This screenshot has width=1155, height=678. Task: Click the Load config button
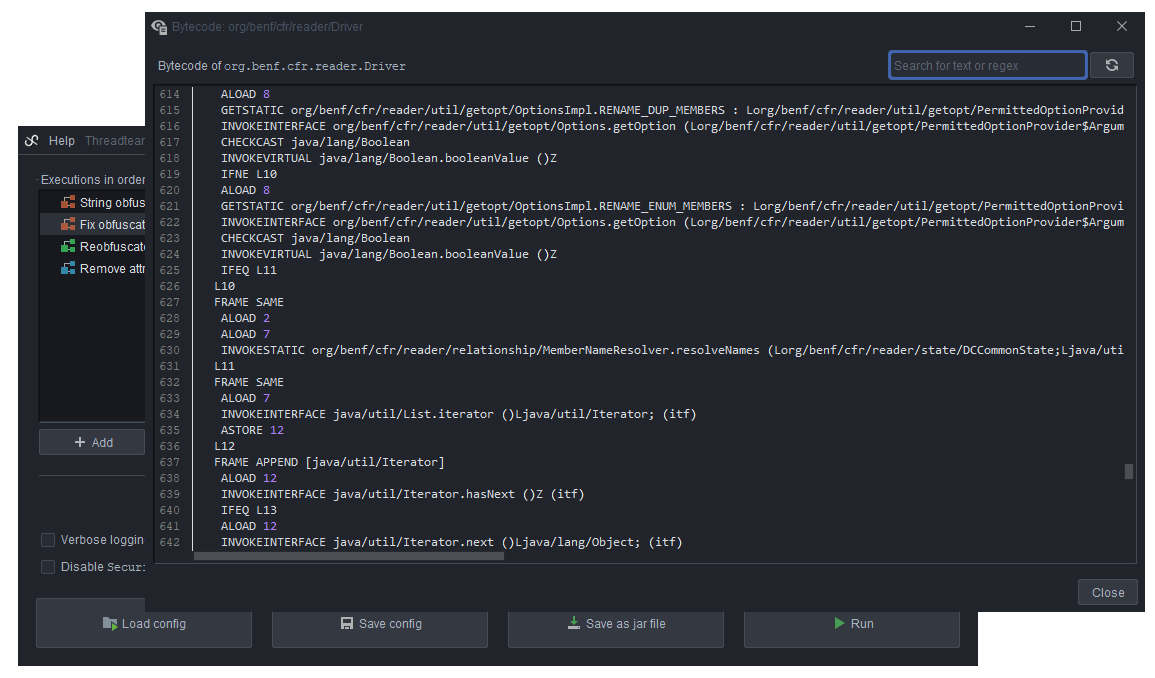(143, 622)
